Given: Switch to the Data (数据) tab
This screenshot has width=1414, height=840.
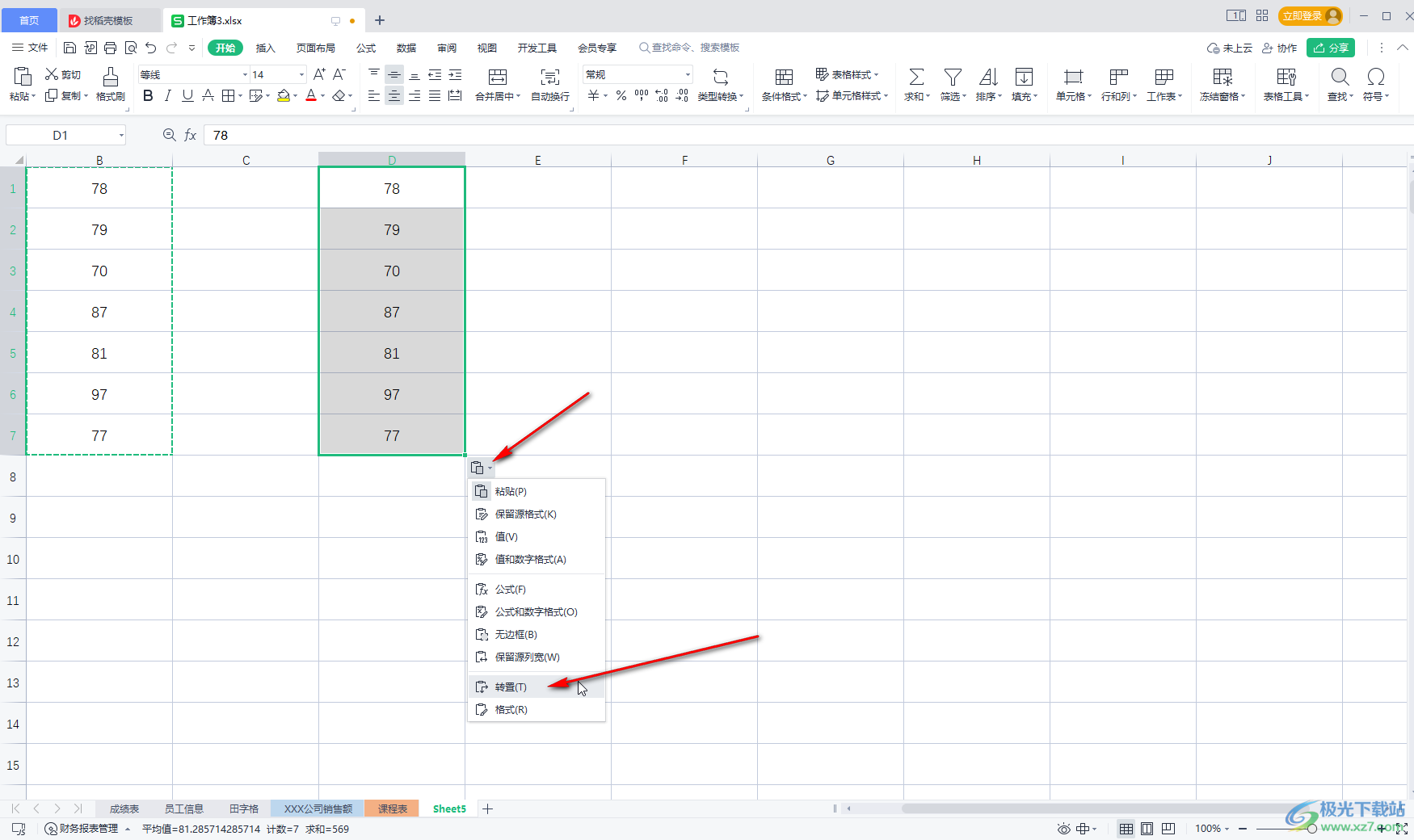Looking at the screenshot, I should point(406,48).
